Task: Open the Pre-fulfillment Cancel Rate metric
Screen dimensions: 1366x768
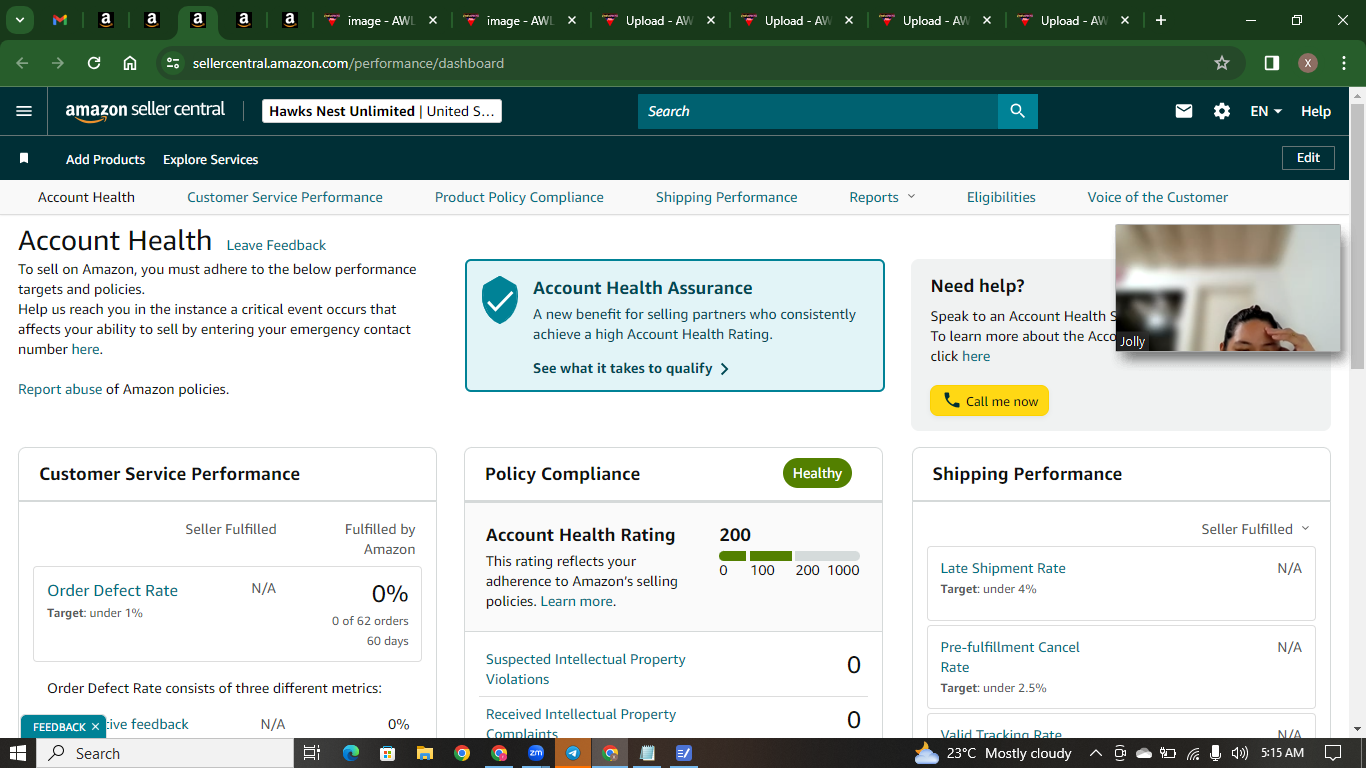Action: [x=1010, y=657]
